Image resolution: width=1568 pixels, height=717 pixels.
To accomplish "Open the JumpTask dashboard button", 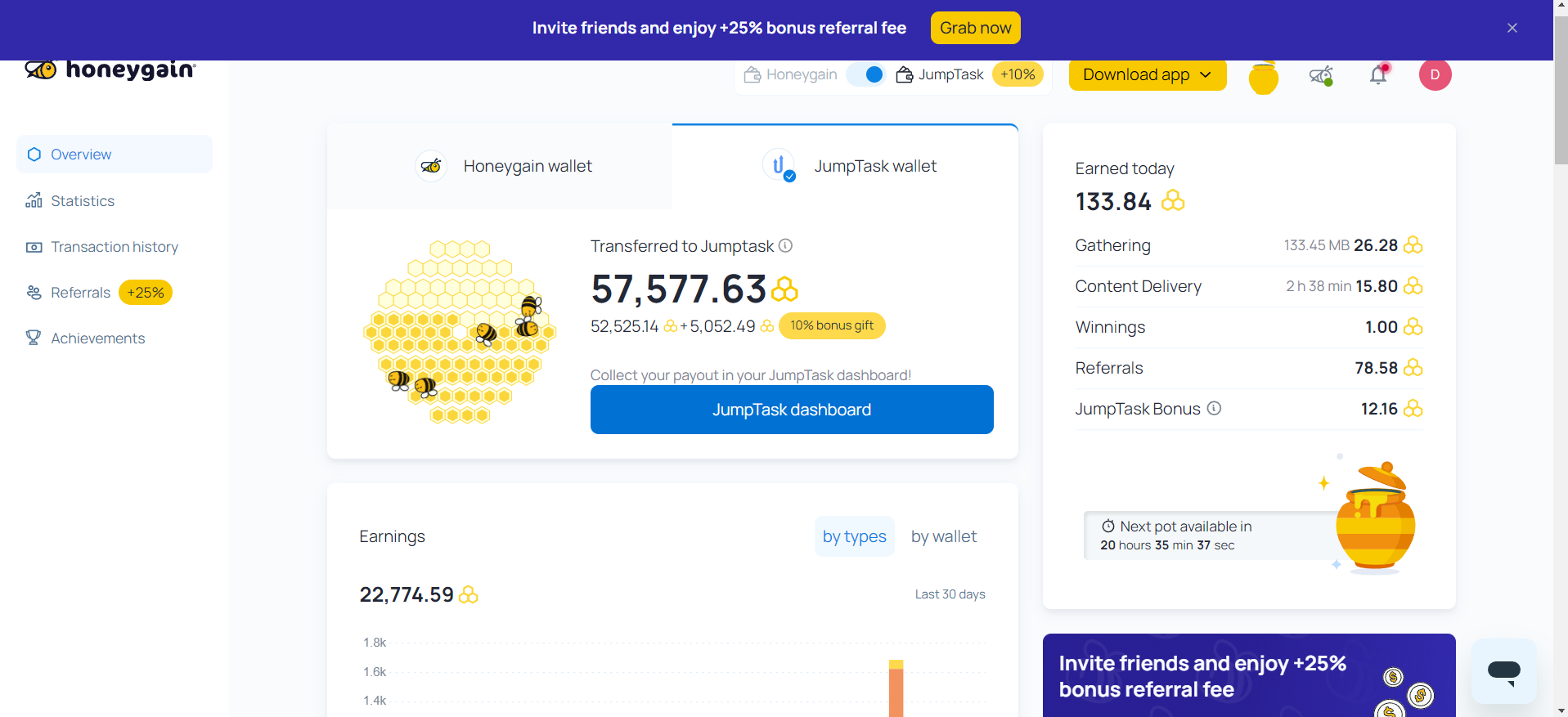I will point(792,410).
